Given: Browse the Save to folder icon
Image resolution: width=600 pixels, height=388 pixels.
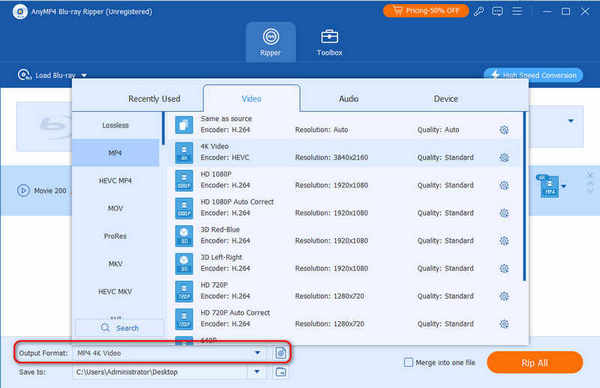Looking at the screenshot, I should [280, 372].
